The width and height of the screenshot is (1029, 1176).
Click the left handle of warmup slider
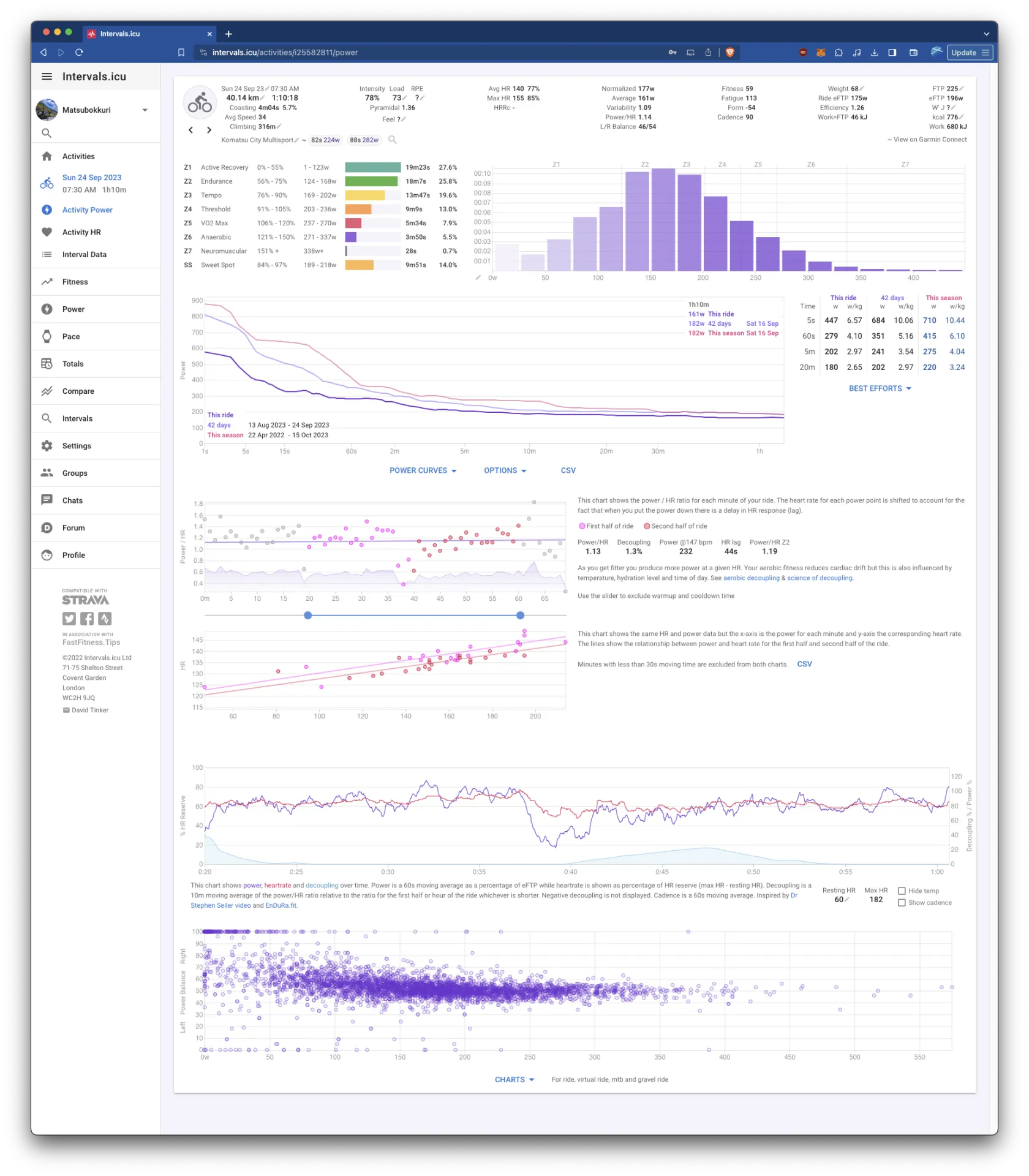(x=308, y=615)
